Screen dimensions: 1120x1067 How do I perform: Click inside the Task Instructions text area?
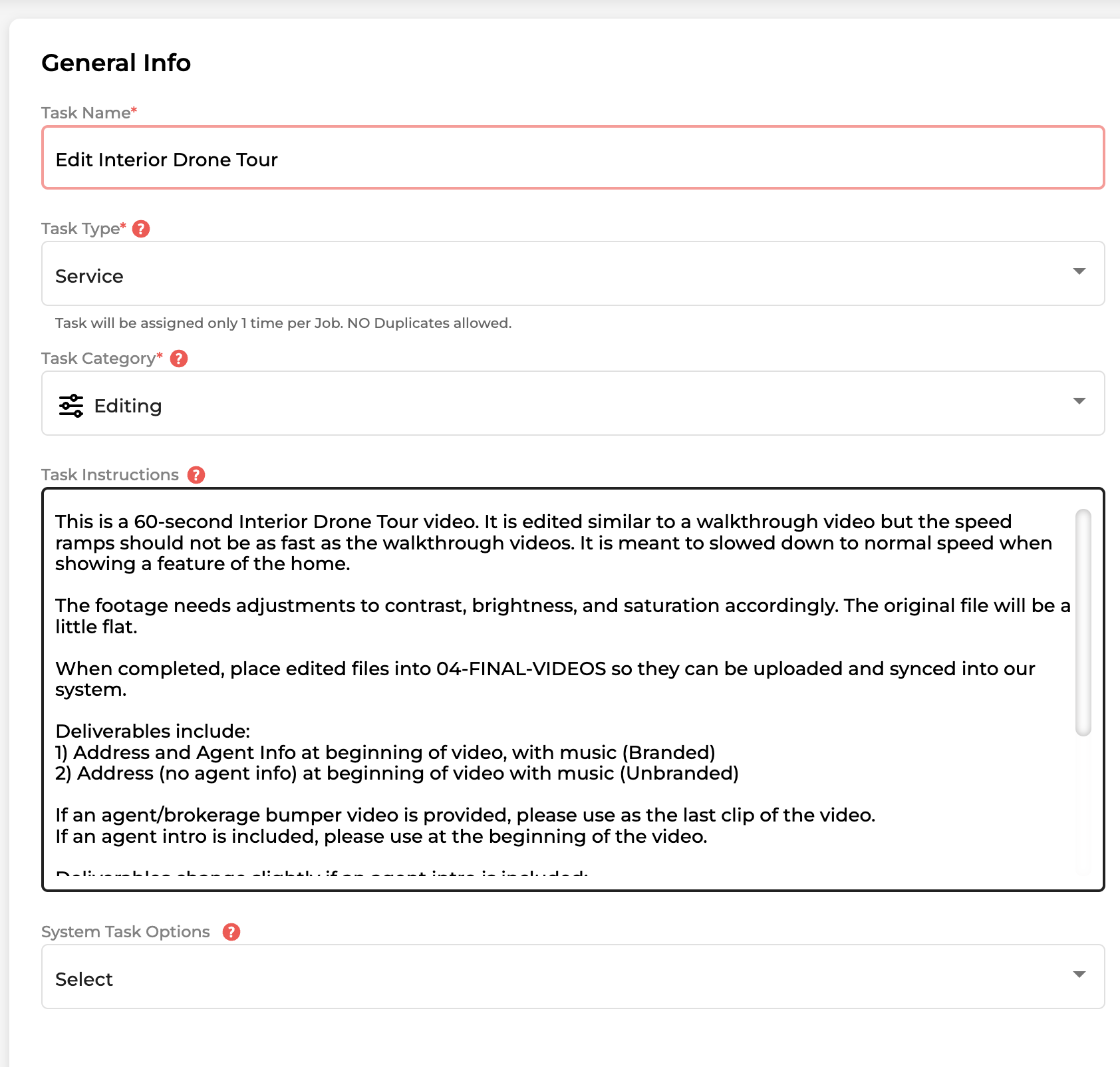pyautogui.click(x=573, y=690)
